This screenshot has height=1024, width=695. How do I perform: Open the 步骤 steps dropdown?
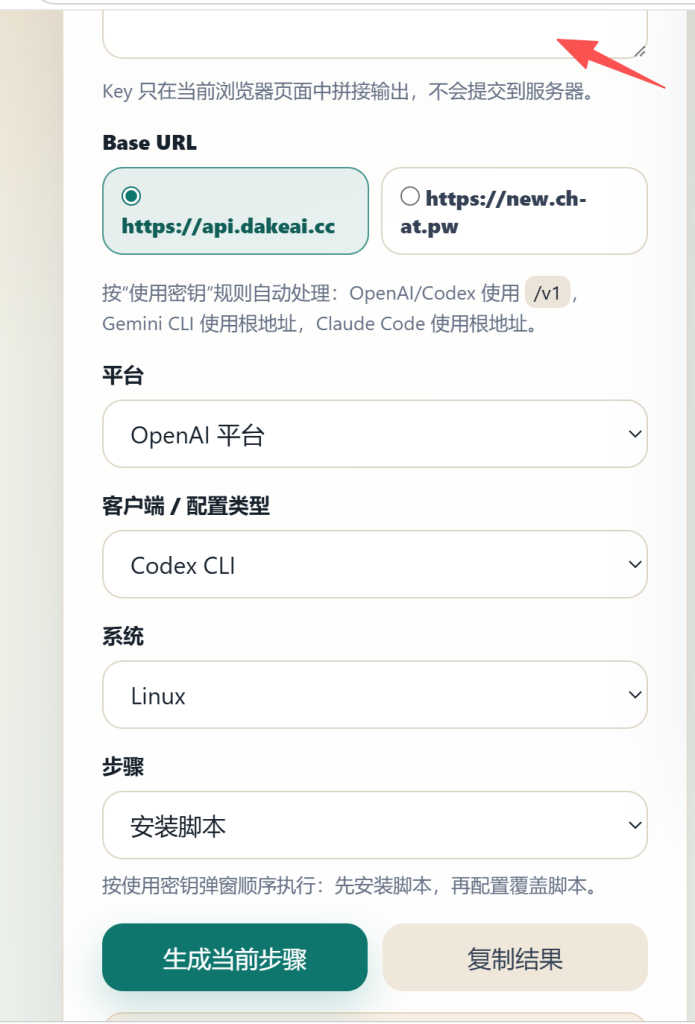[374, 825]
